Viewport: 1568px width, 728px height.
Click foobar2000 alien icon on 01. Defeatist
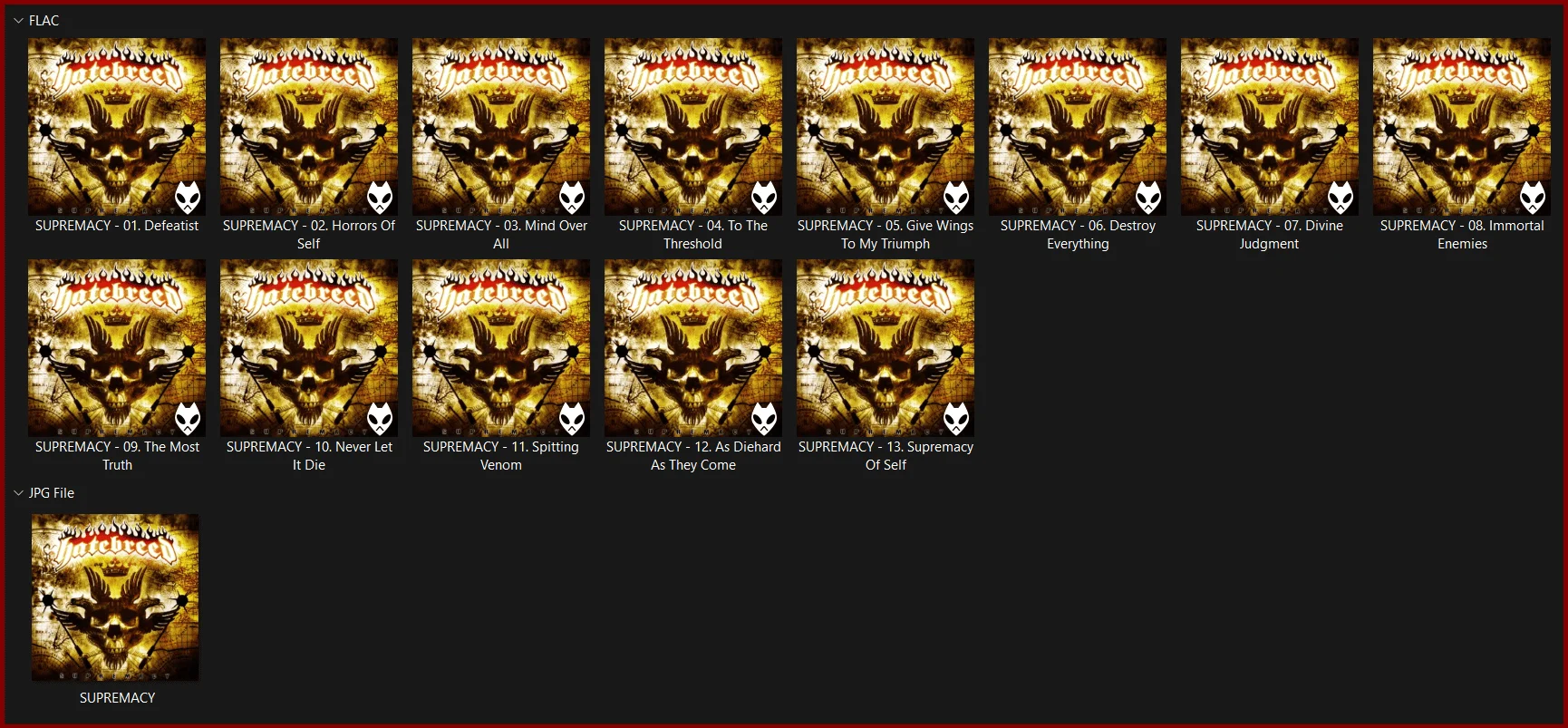pyautogui.click(x=188, y=197)
